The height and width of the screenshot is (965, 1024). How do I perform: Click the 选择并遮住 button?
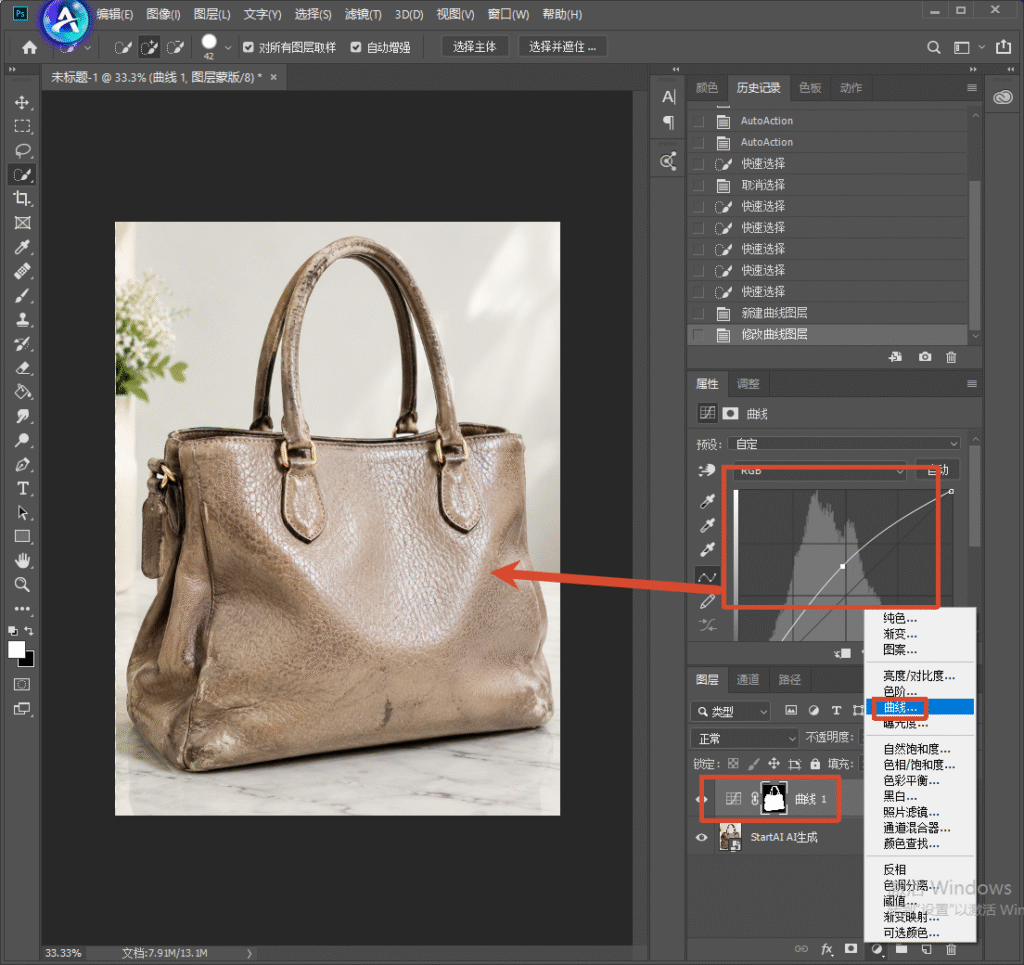coord(562,47)
